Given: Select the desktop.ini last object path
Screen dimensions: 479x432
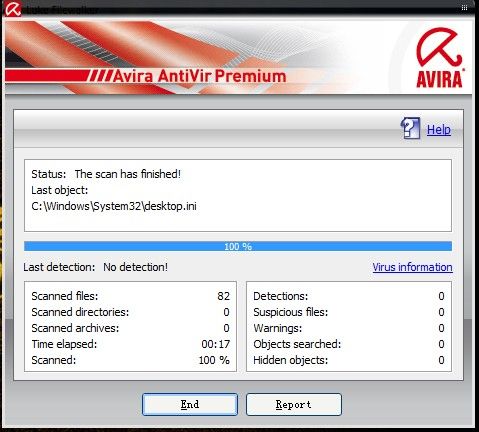Looking at the screenshot, I should point(114,206).
